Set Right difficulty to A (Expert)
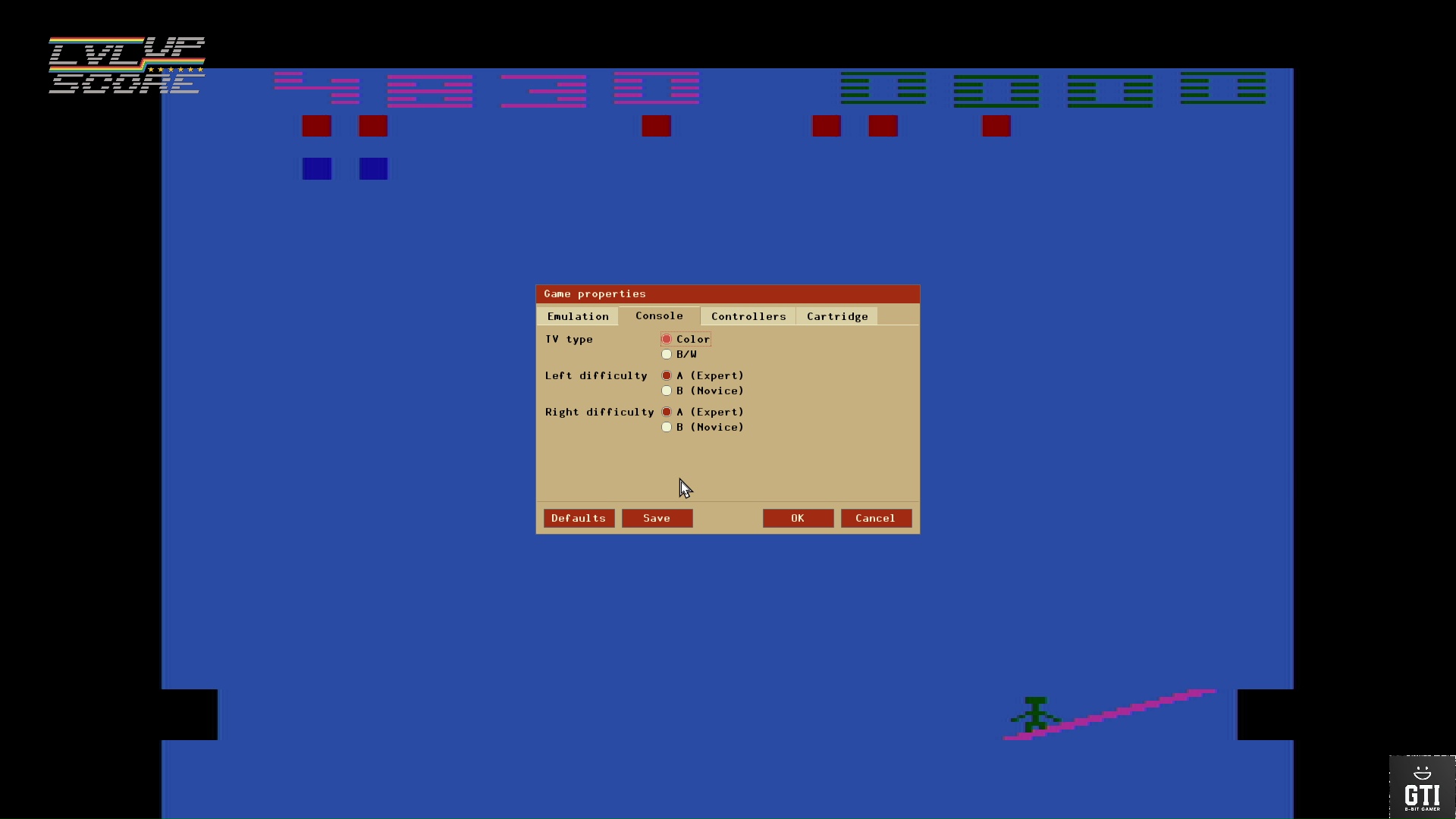 (702, 412)
